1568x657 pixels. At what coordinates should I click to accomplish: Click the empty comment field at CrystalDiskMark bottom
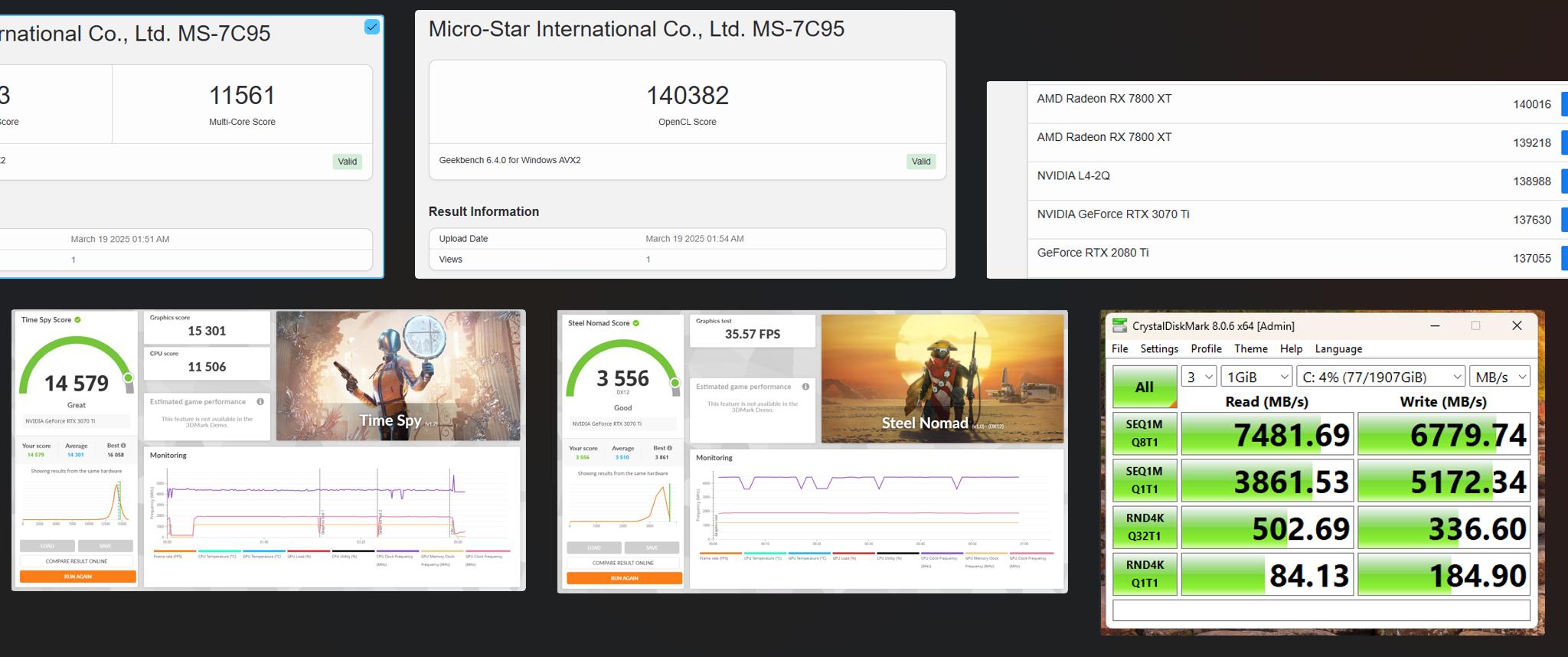pyautogui.click(x=1321, y=610)
